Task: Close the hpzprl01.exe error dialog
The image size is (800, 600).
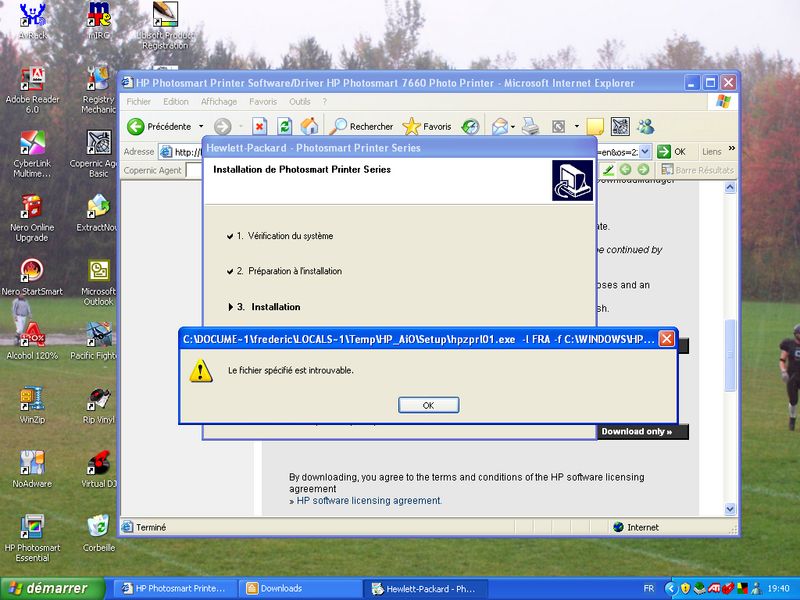Action: point(666,339)
